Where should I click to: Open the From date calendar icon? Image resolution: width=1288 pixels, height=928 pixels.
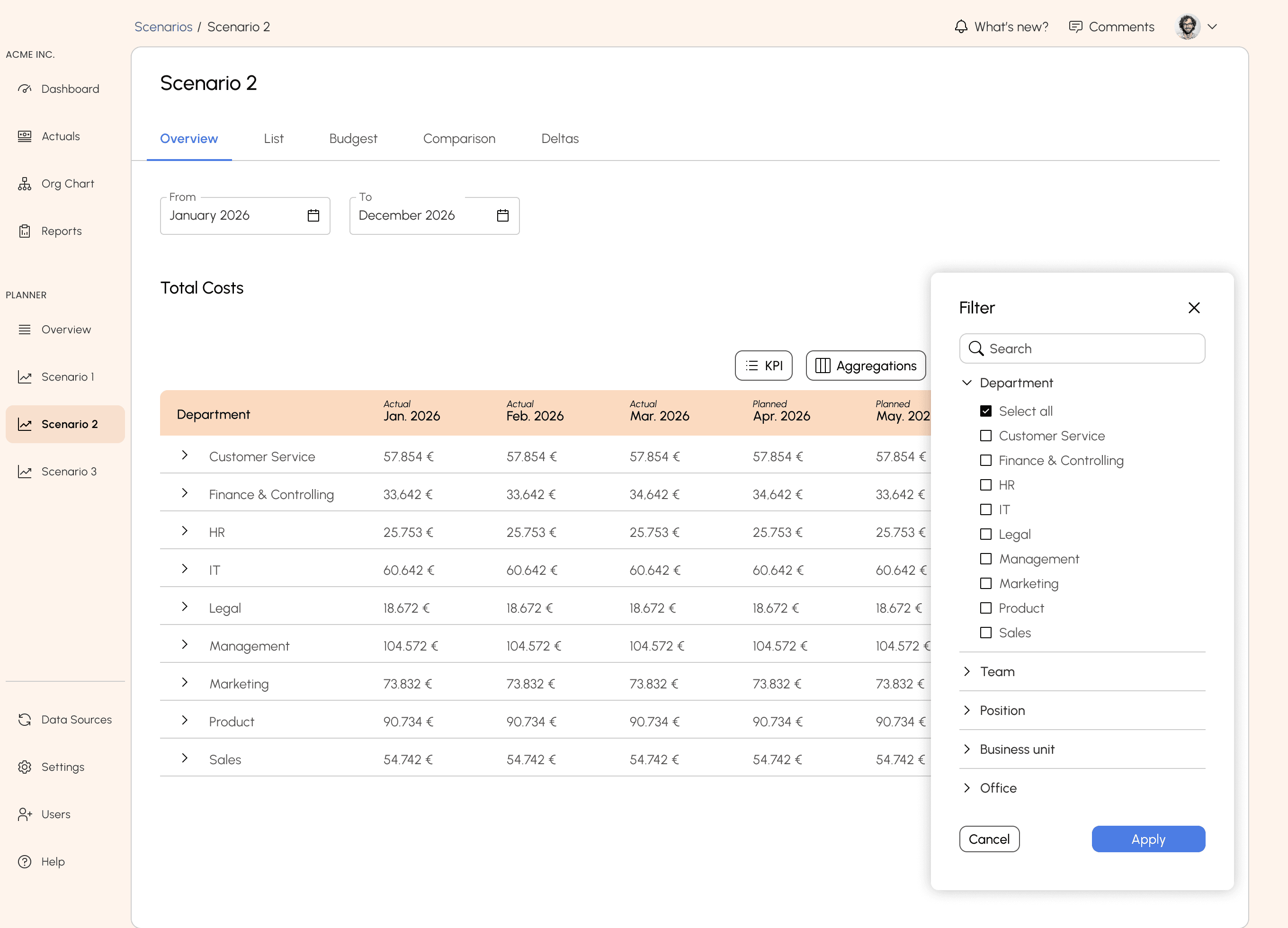point(313,216)
